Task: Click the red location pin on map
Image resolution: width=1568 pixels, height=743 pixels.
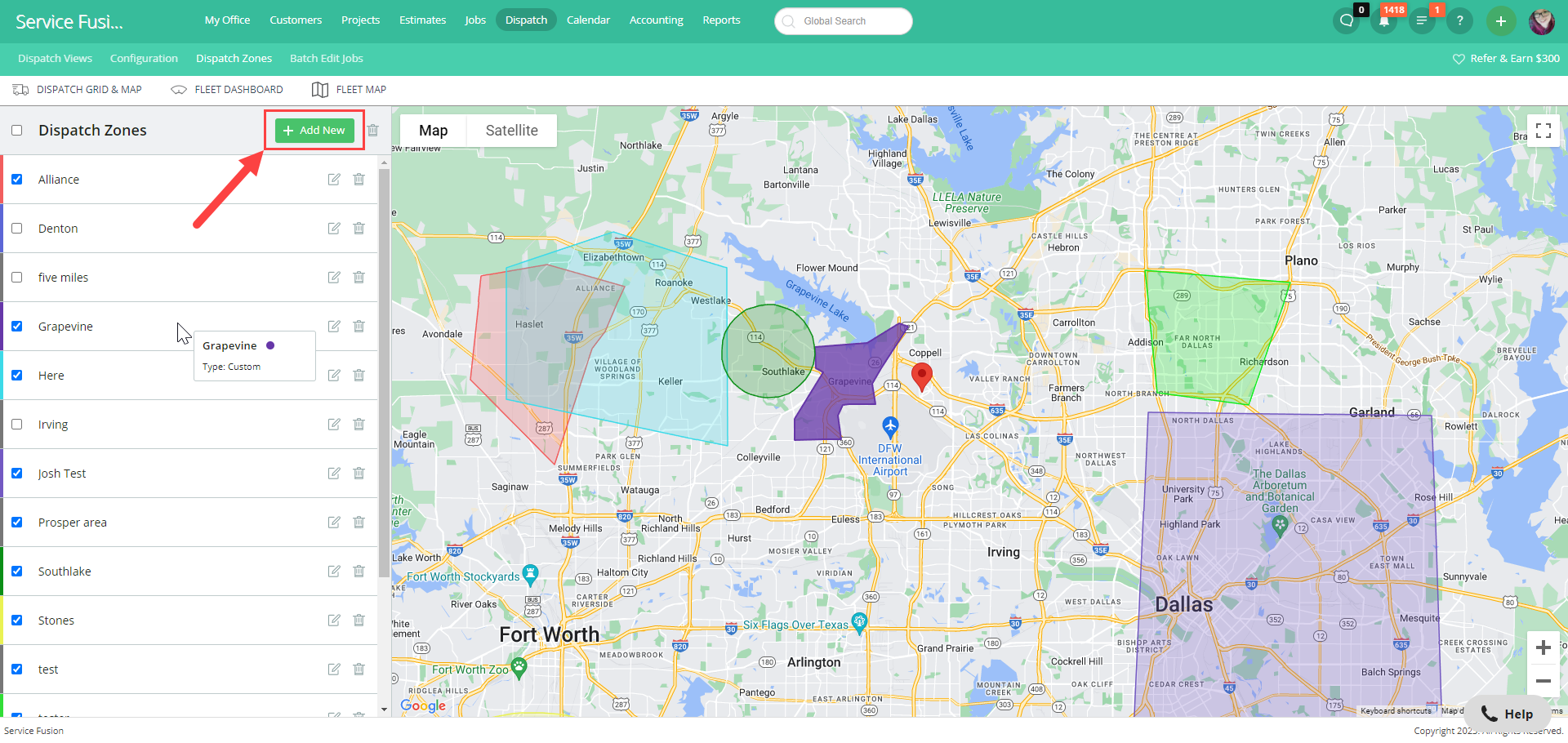Action: point(922,376)
